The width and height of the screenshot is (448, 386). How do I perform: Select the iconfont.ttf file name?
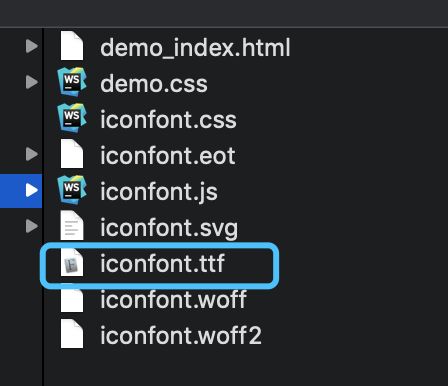click(x=163, y=263)
